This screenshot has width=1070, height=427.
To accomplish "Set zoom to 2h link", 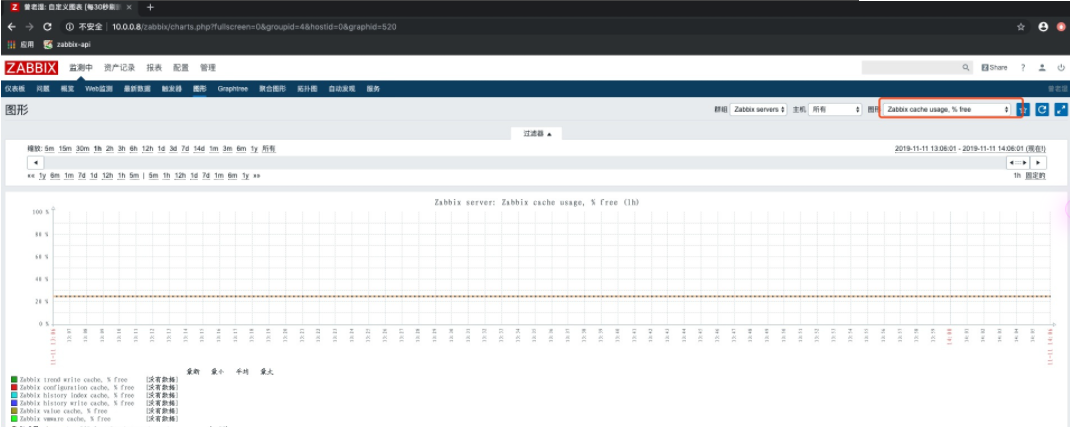I will tap(110, 149).
